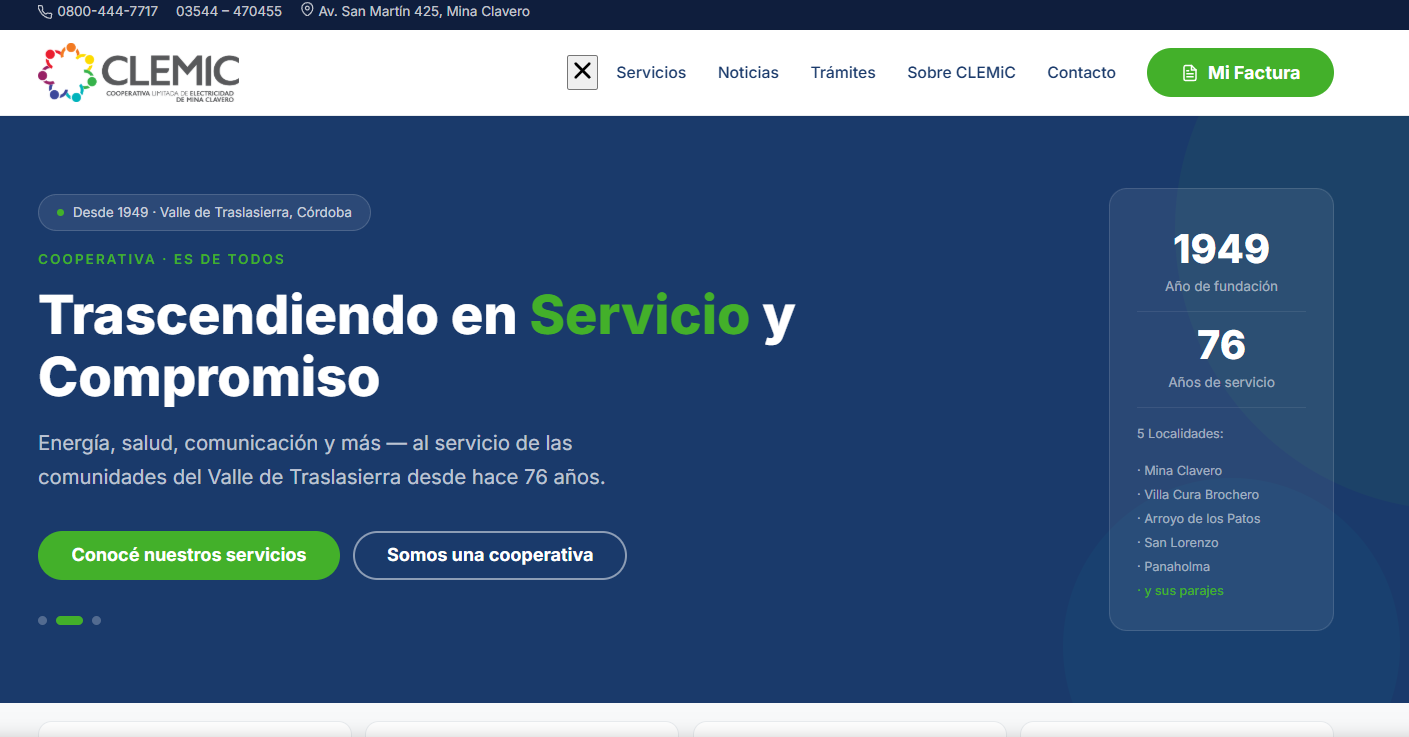Viewport: 1409px width, 737px height.
Task: Click Mina Clavero in localities list
Action: pos(1183,470)
